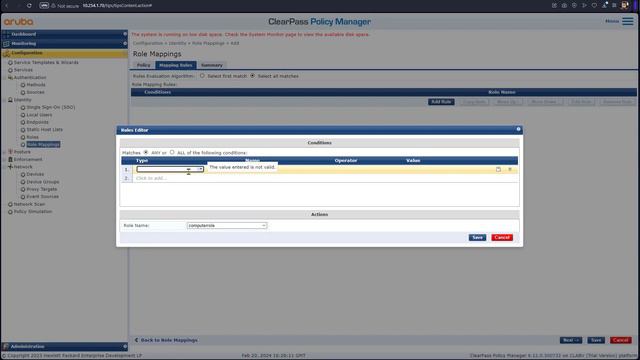This screenshot has height=360, width=640.
Task: Open Sources under Authentication
Action: click(x=36, y=92)
